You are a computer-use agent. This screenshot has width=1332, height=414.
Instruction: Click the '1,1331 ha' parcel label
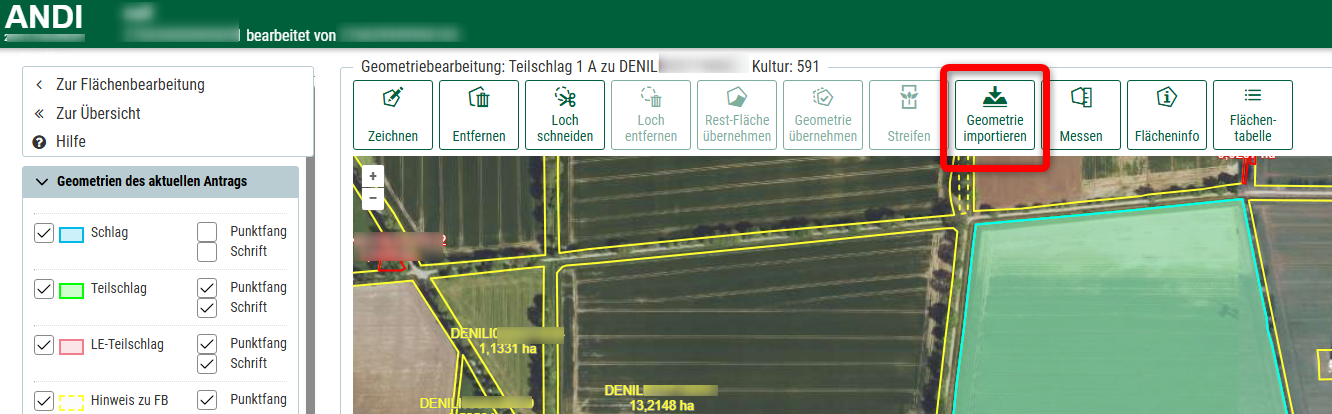pyautogui.click(x=508, y=349)
